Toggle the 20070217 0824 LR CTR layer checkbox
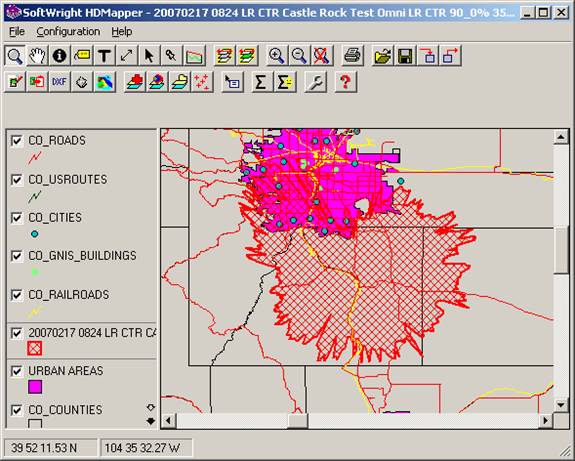This screenshot has height=461, width=575. [x=17, y=333]
